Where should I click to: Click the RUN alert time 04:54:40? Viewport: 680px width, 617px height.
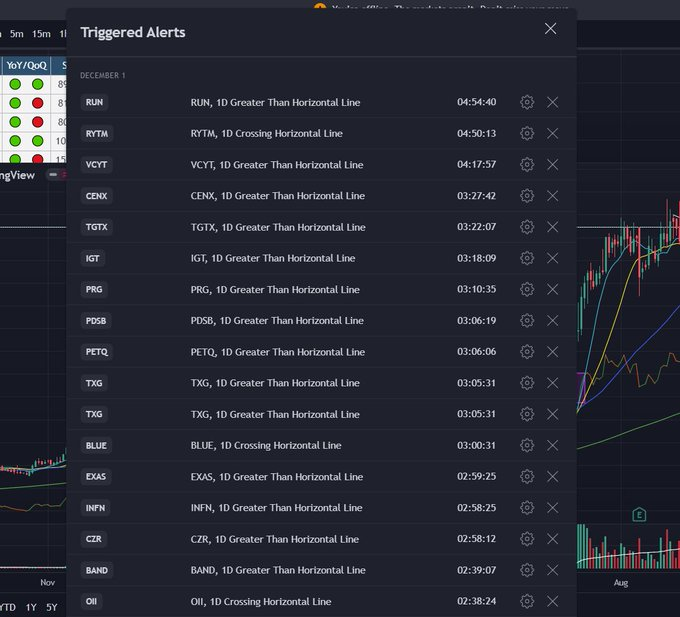coord(476,102)
